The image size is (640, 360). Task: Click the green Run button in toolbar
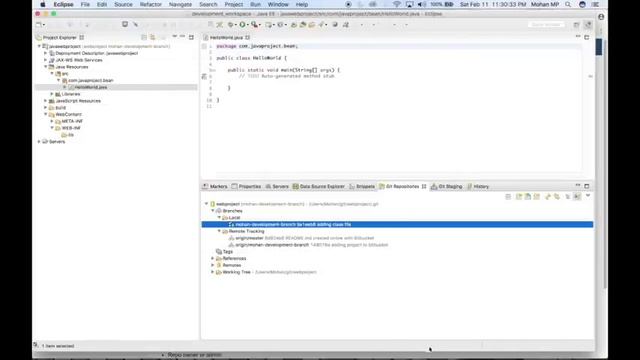tap(242, 25)
